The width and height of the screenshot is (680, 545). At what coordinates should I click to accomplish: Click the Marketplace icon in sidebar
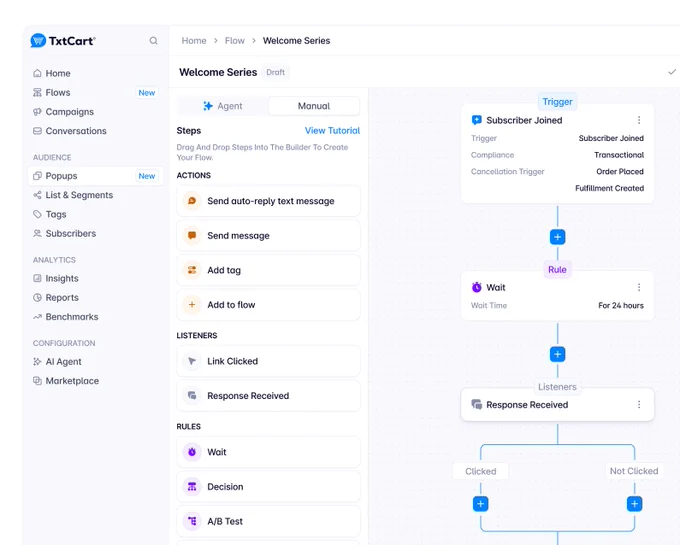click(37, 381)
